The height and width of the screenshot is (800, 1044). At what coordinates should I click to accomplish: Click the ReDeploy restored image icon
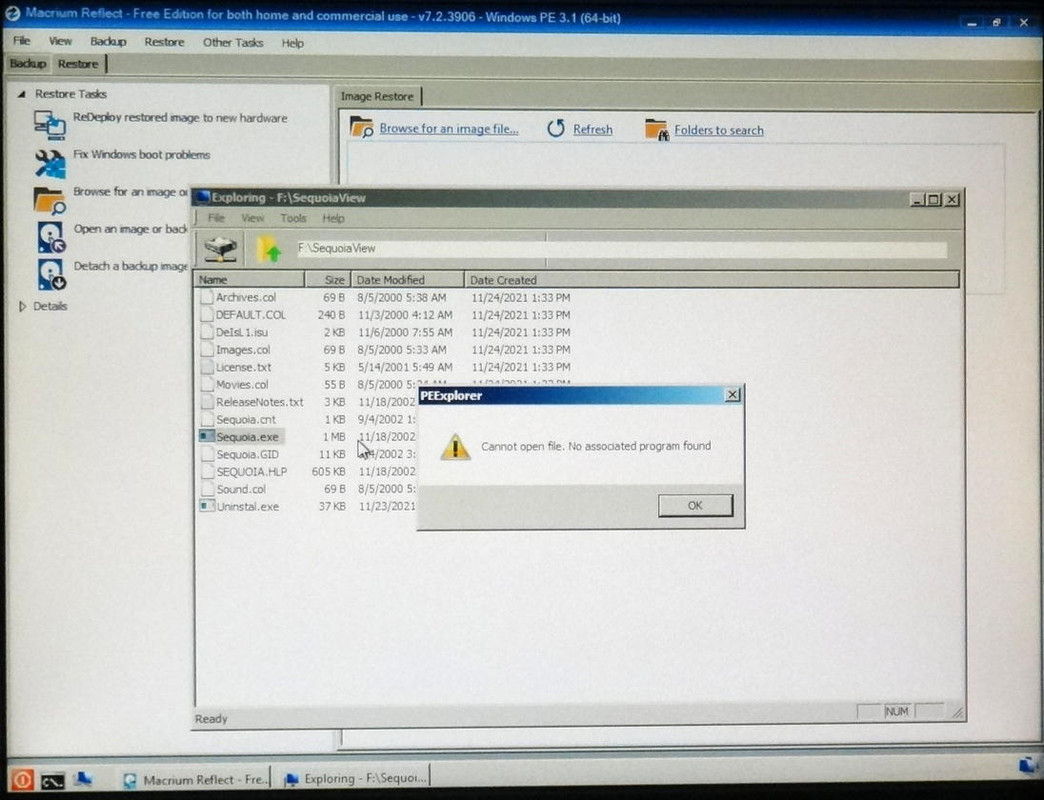(50, 124)
